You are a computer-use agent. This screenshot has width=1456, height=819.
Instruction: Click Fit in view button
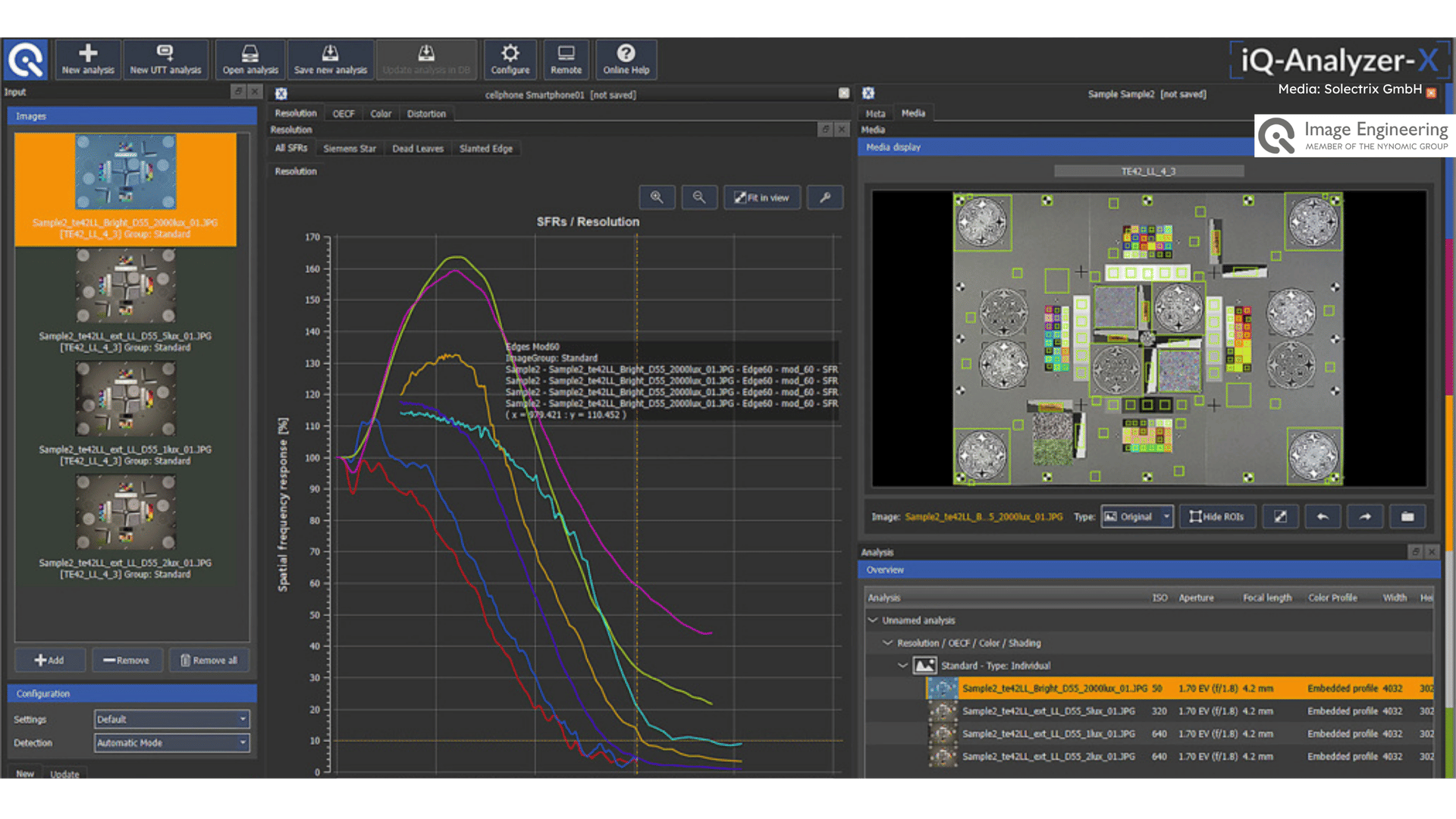761,197
